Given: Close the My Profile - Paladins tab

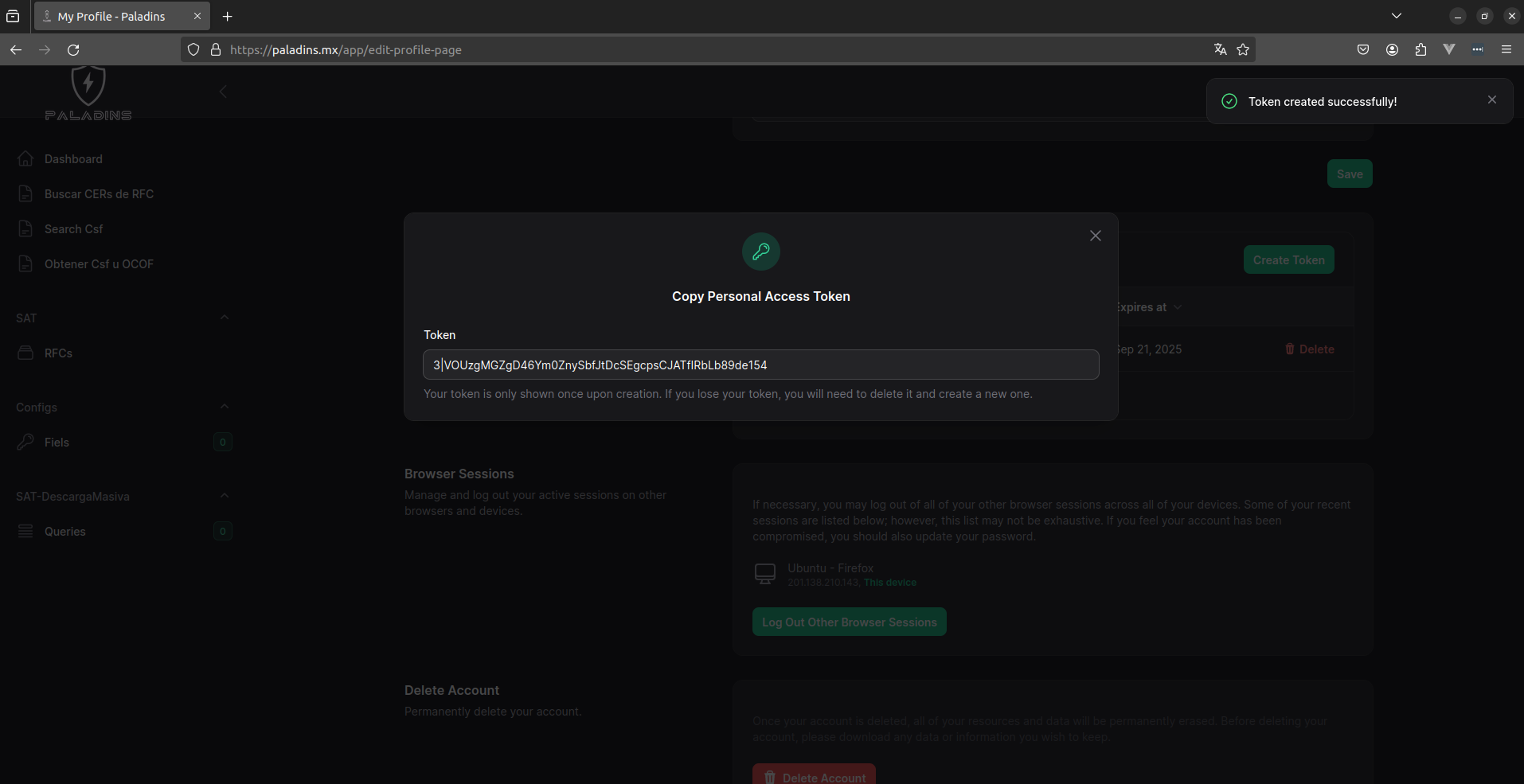Looking at the screenshot, I should coord(197,16).
